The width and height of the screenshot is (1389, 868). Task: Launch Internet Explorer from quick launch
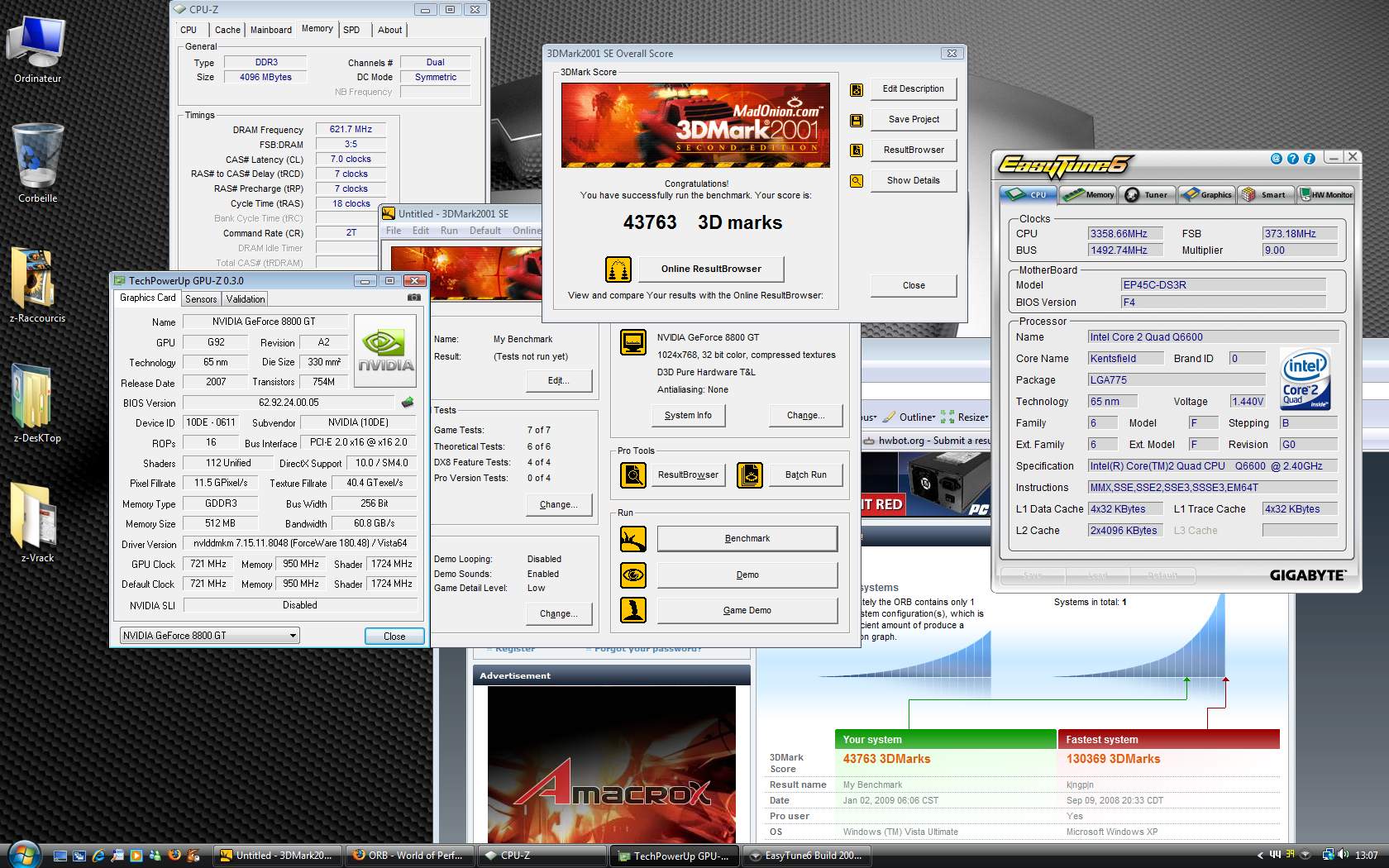click(x=98, y=856)
